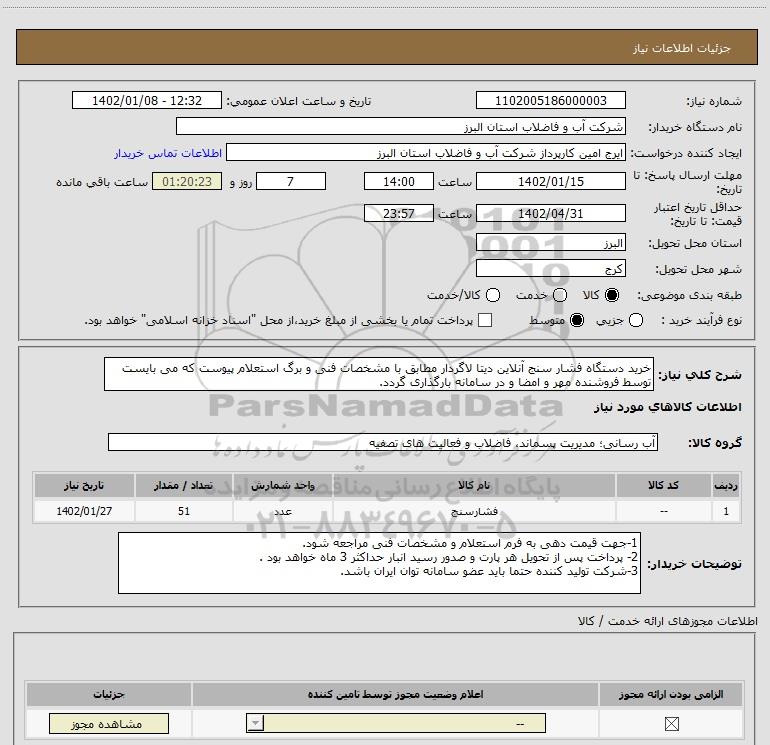The image size is (770, 745).
Task: Click the جزئیات اطلاعات نیاز header bar
Action: point(386,47)
